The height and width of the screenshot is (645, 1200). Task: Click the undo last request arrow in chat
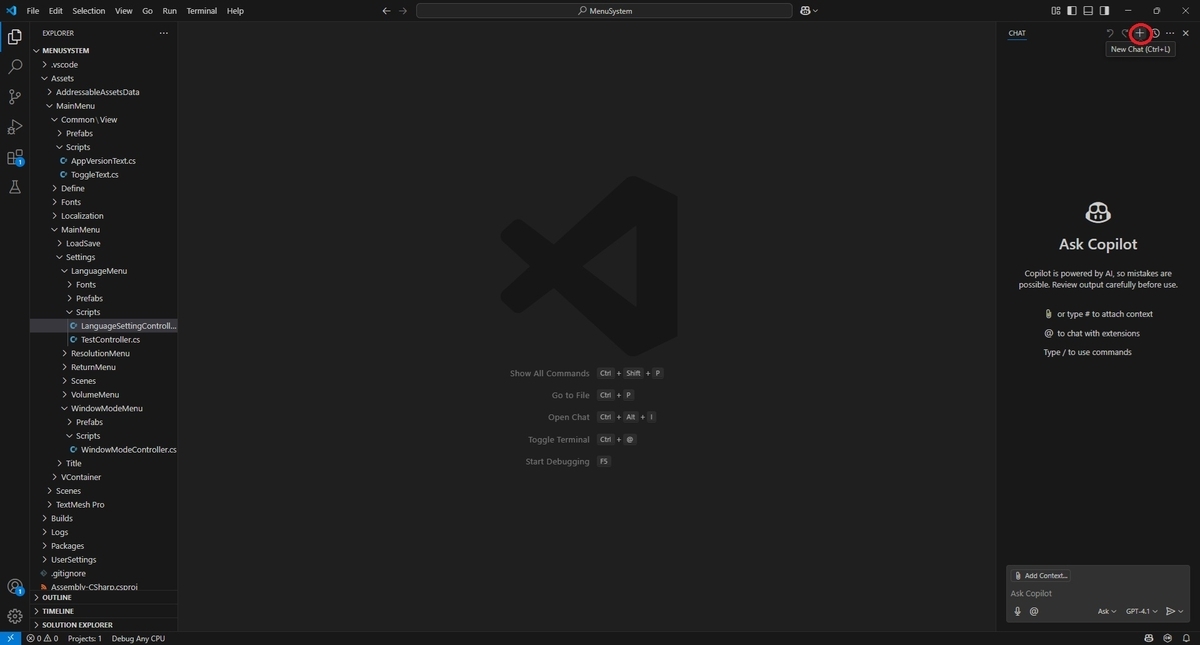(1110, 33)
